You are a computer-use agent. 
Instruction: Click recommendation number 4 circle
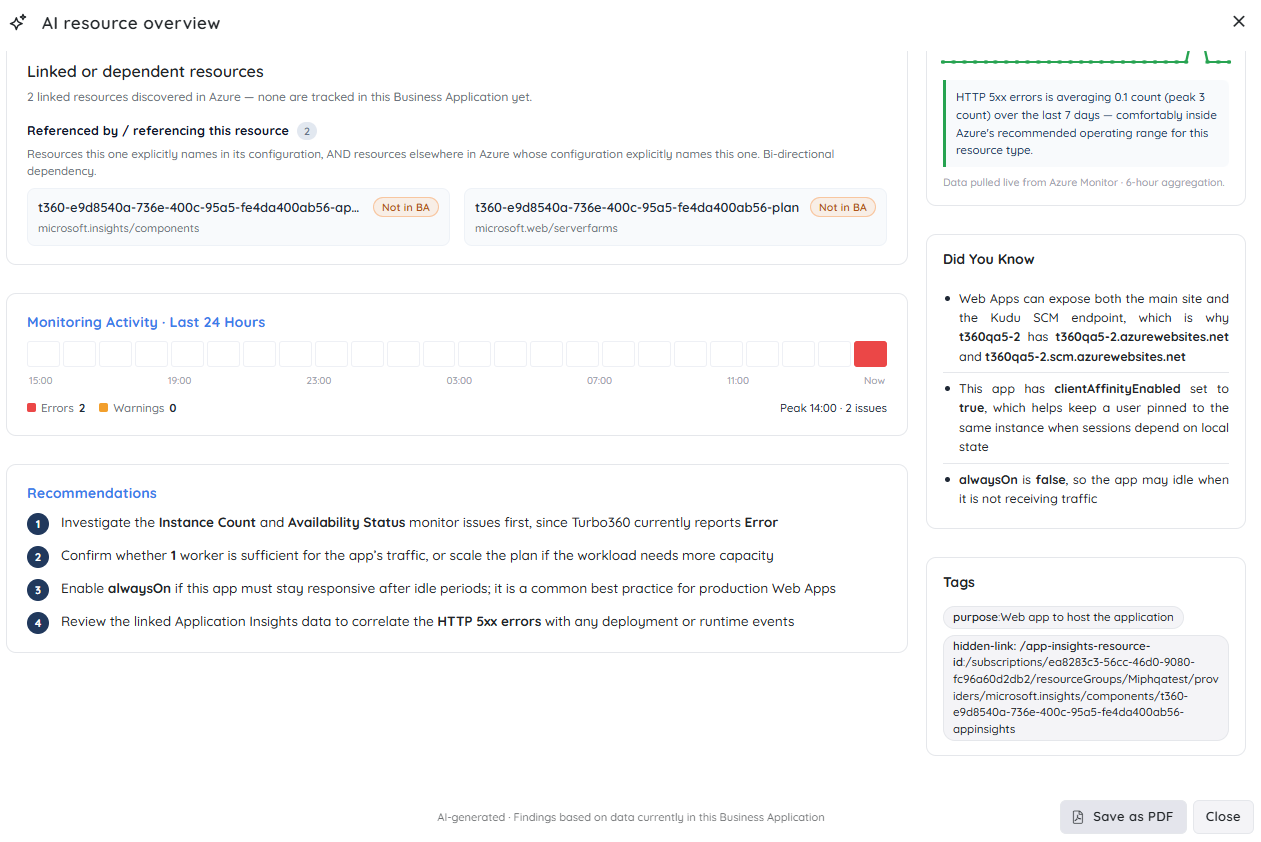(x=38, y=623)
